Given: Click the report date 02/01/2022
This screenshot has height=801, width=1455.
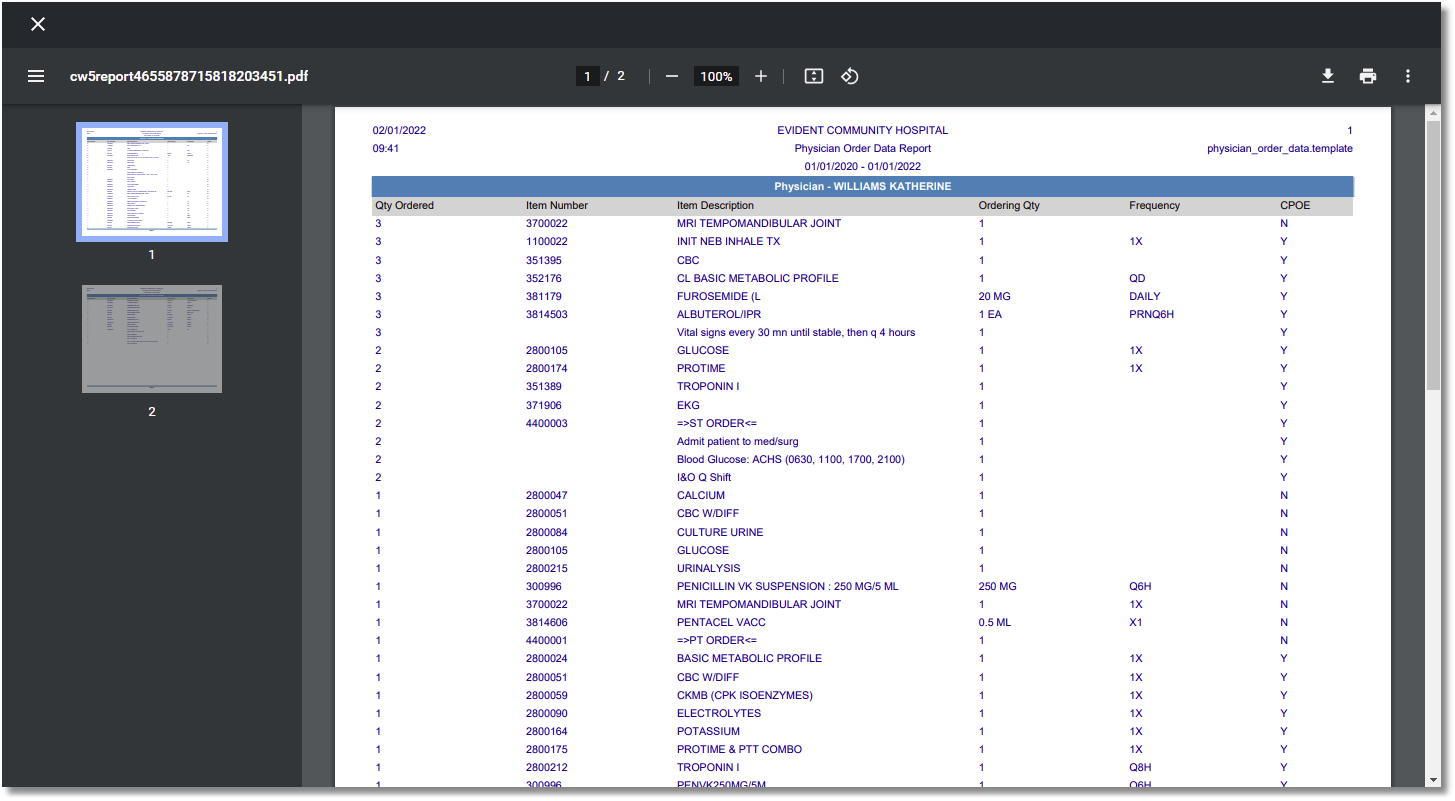Looking at the screenshot, I should click(x=399, y=130).
